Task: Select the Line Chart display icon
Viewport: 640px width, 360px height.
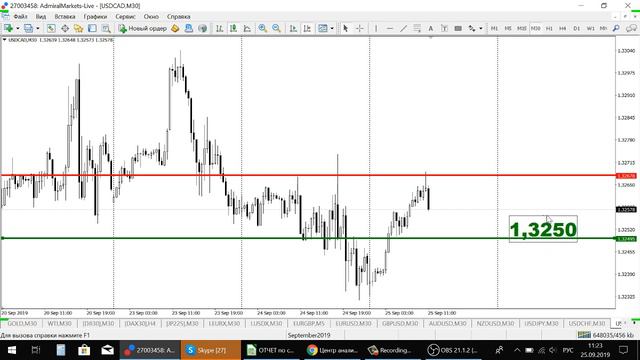Action: (247, 28)
